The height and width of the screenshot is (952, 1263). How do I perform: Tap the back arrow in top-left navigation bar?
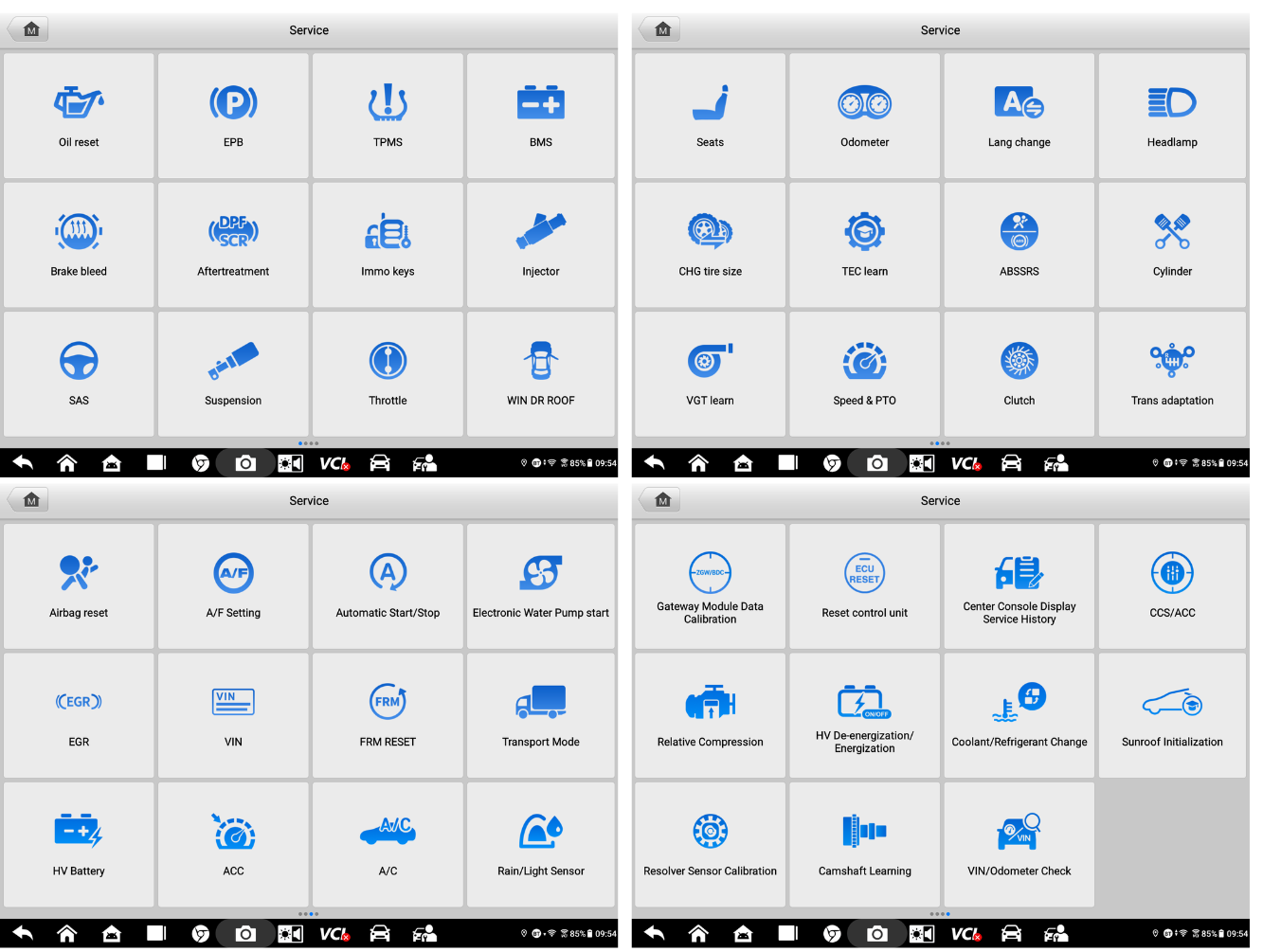coord(23,463)
